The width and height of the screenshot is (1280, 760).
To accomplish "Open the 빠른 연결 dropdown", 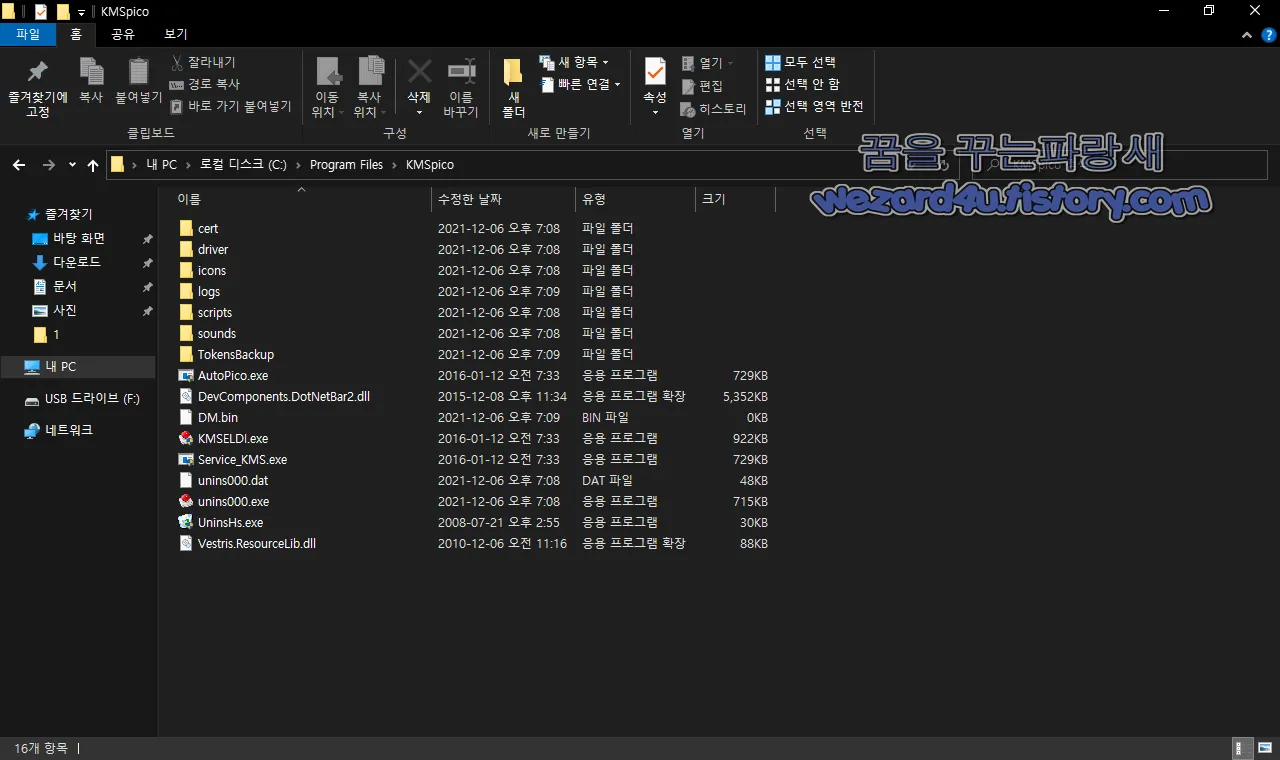I will pos(580,84).
